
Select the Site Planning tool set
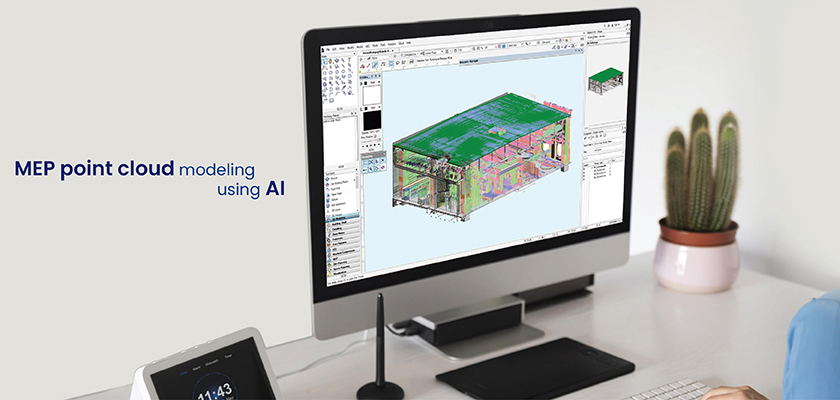point(342,263)
